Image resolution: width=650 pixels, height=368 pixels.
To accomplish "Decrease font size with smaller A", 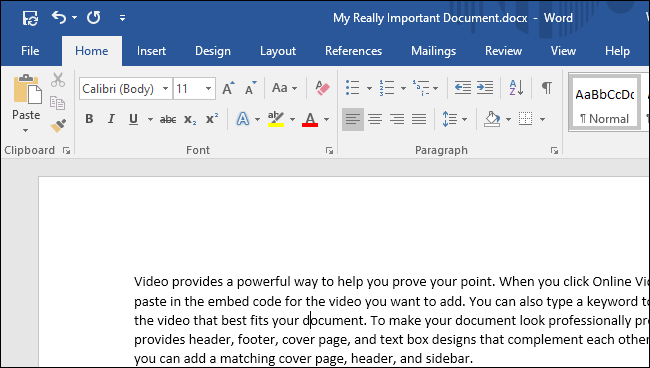I will (x=250, y=88).
